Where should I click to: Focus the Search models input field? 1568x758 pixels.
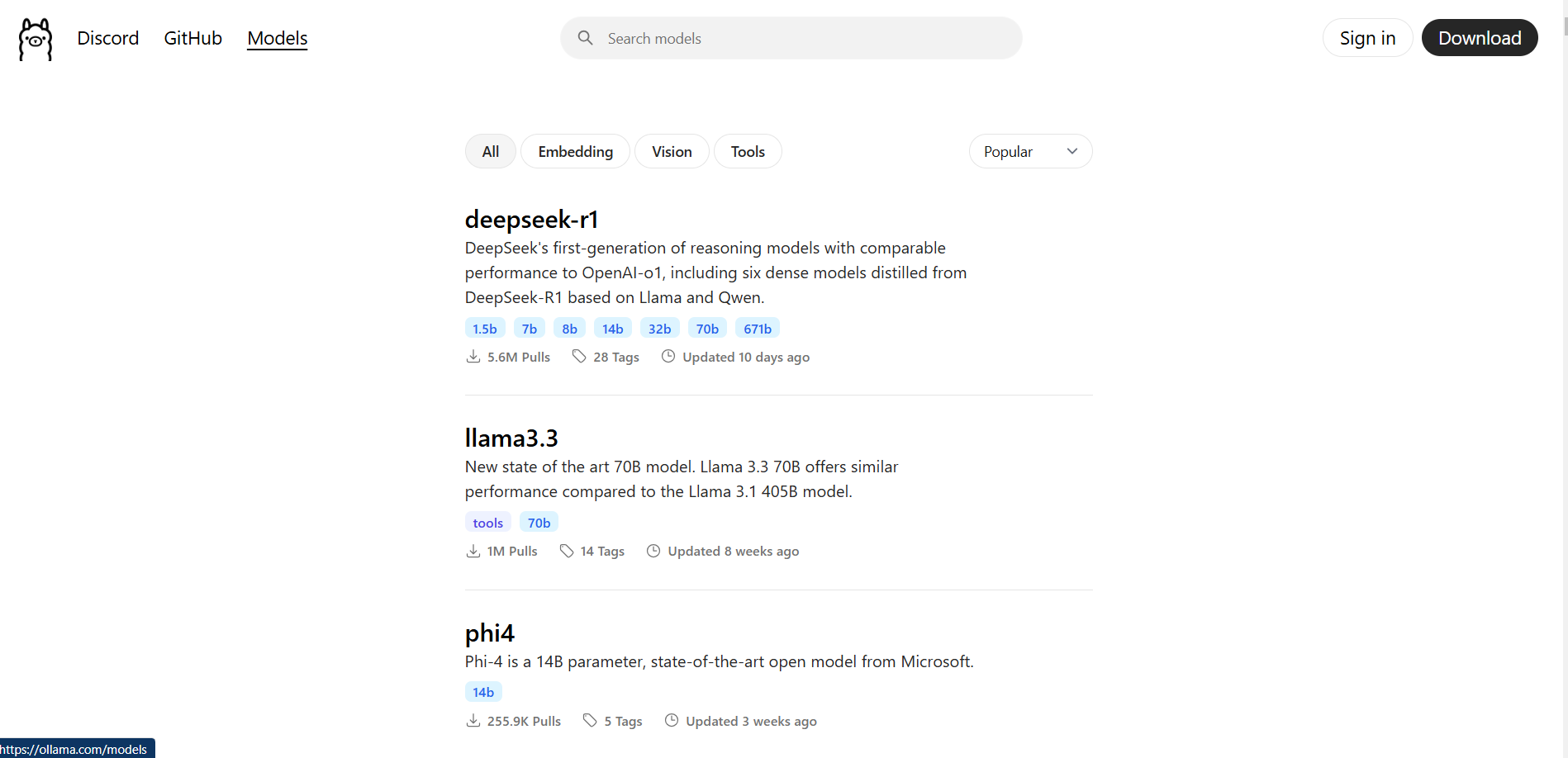791,38
